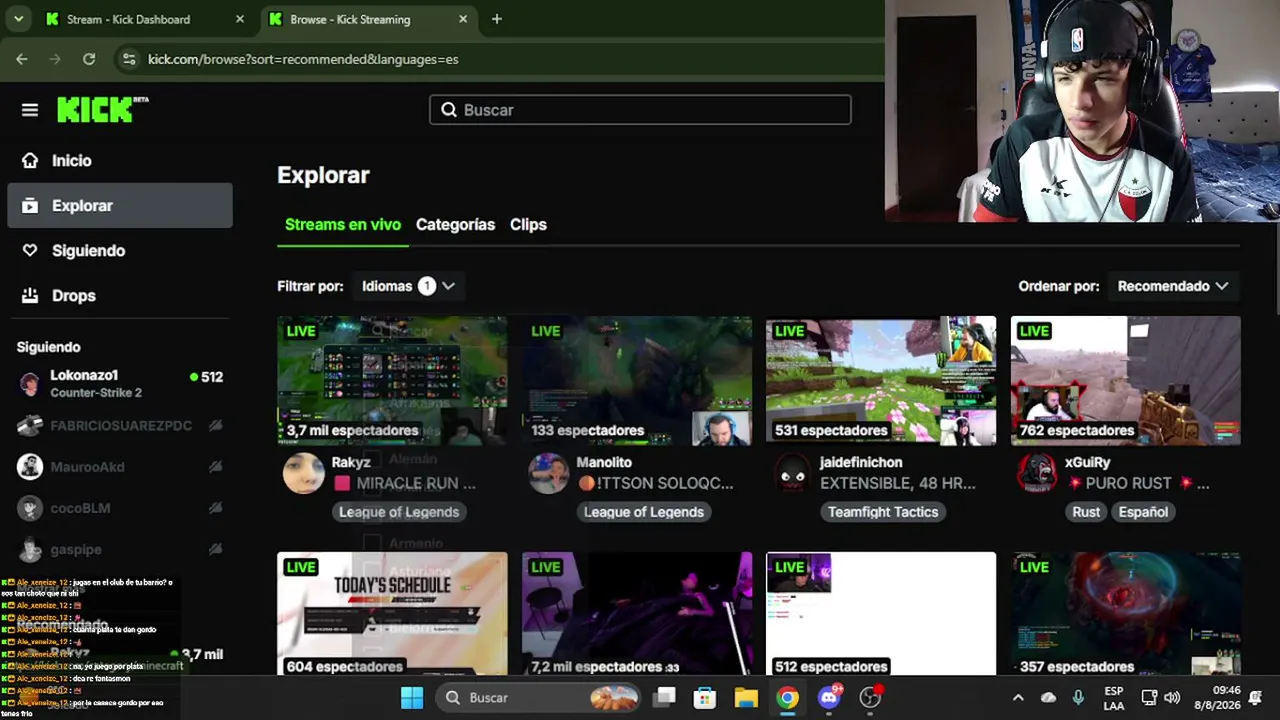1280x720 pixels.
Task: Open Drops in the sidebar
Action: 120,295
